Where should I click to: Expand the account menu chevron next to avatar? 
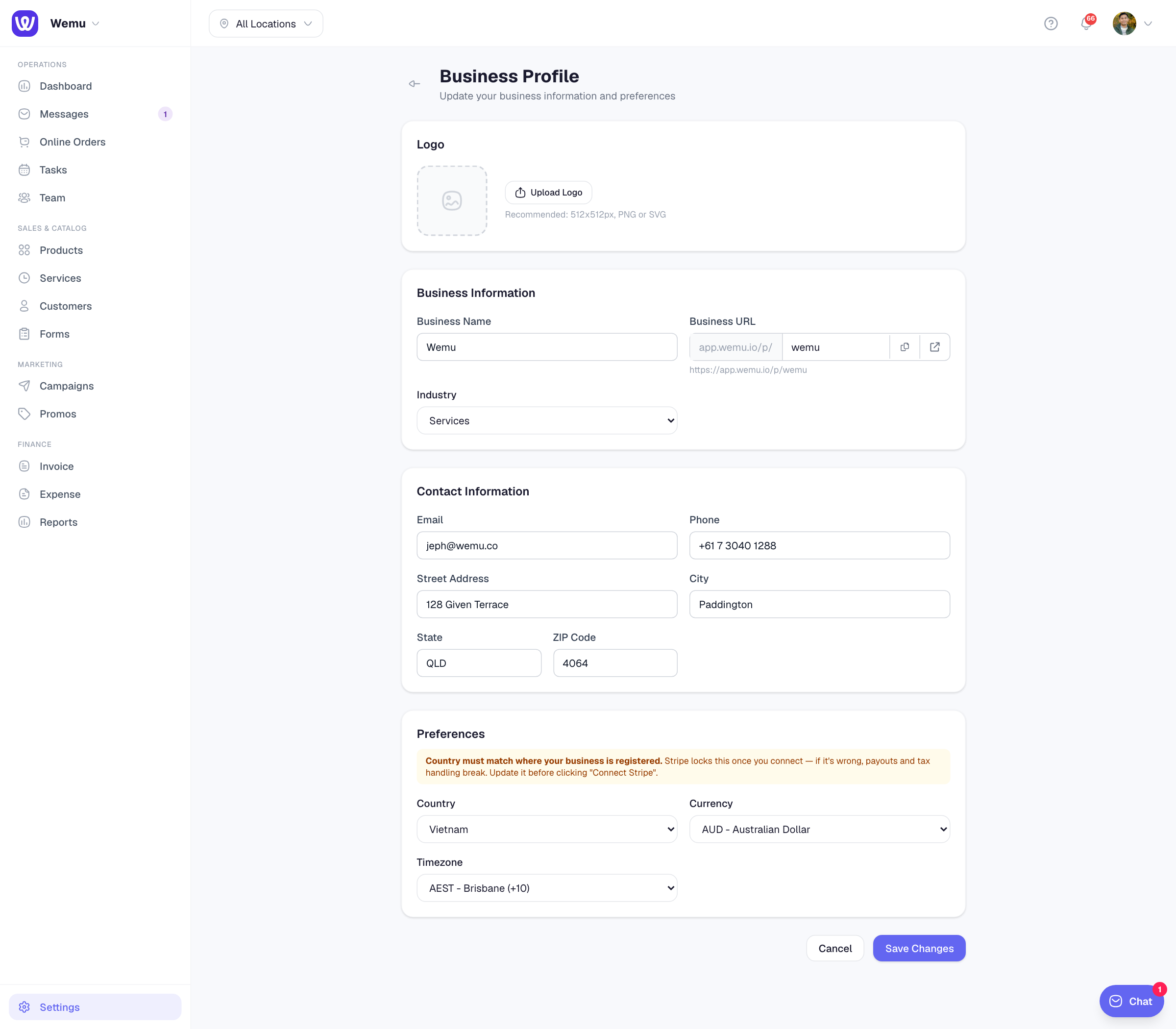click(1149, 24)
